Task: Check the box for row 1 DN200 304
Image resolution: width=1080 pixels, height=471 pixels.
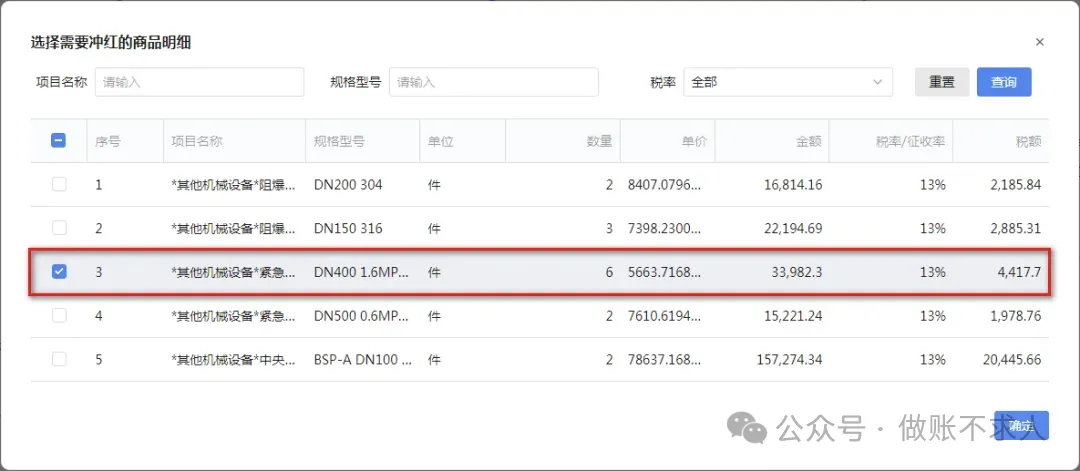Action: 59,185
